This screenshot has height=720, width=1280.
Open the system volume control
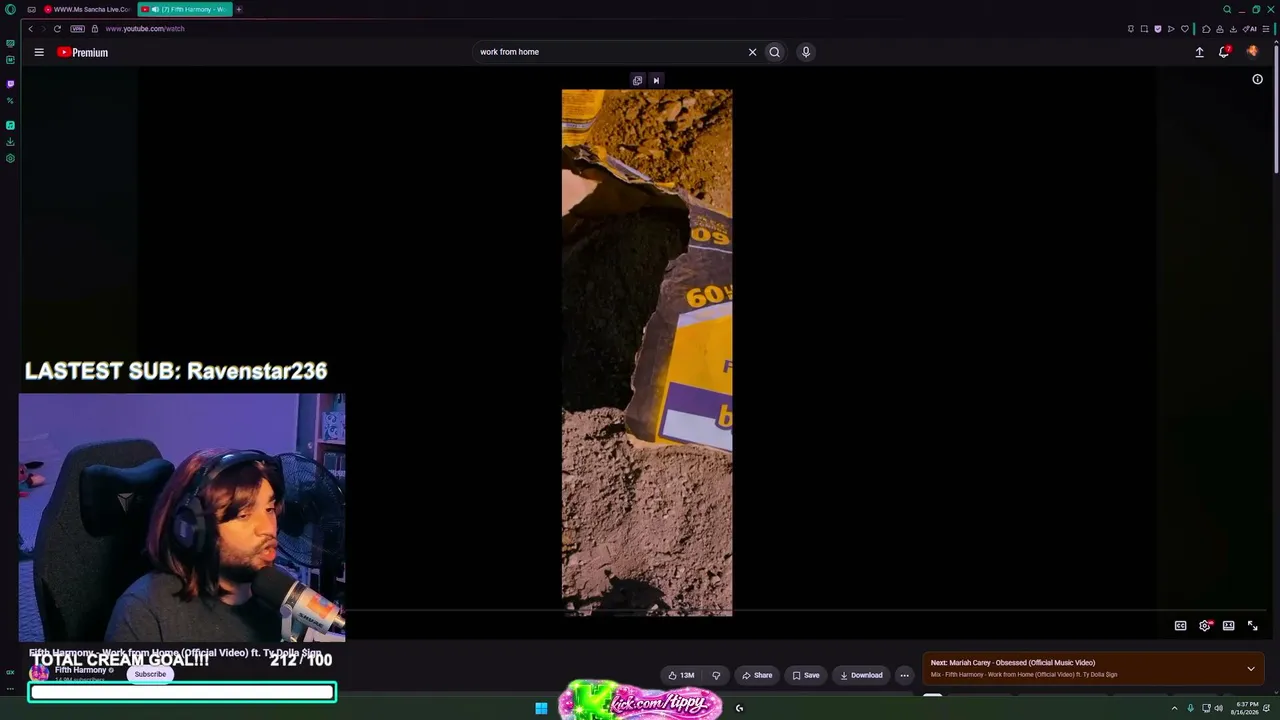click(1218, 708)
